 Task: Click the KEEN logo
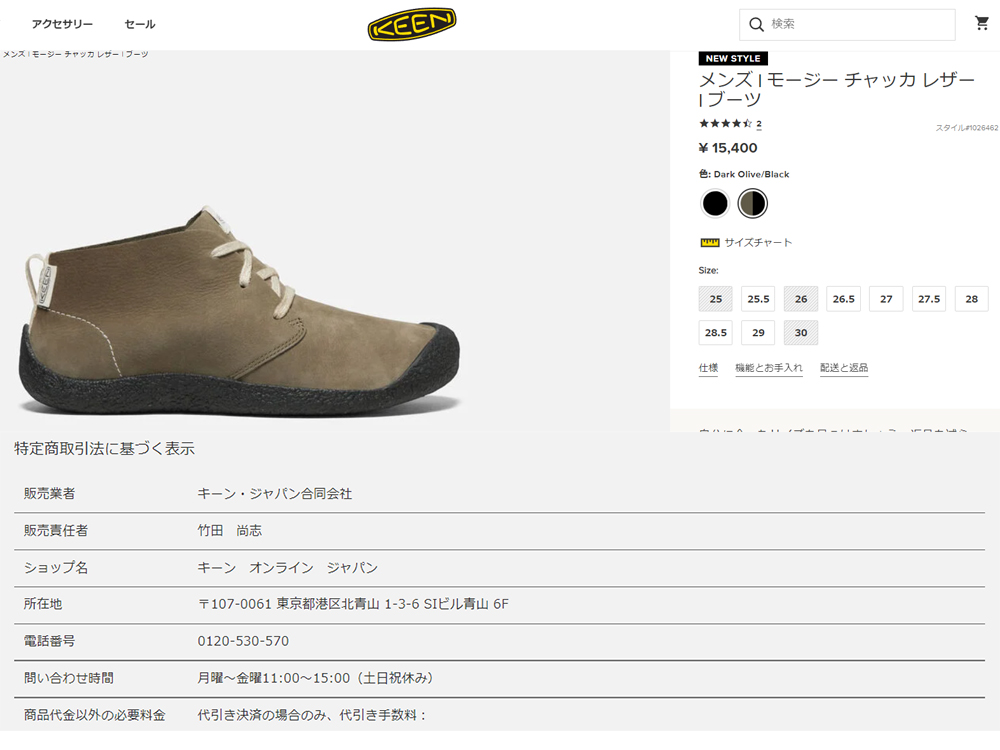coord(412,24)
